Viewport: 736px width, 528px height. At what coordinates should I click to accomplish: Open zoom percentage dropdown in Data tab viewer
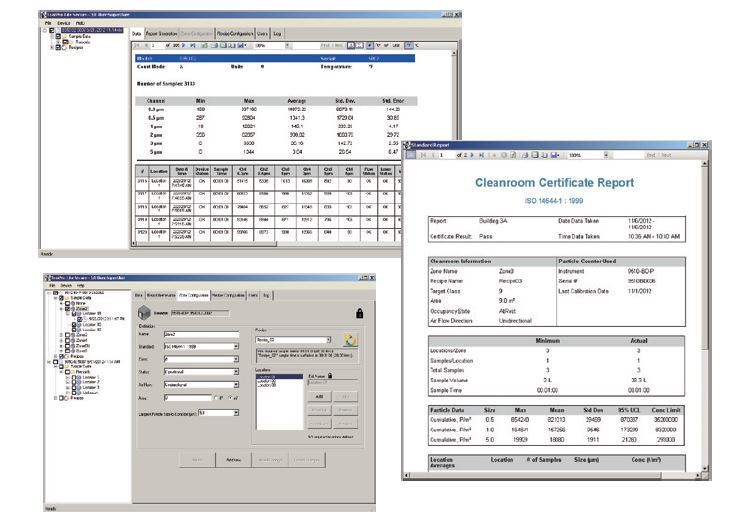point(287,46)
